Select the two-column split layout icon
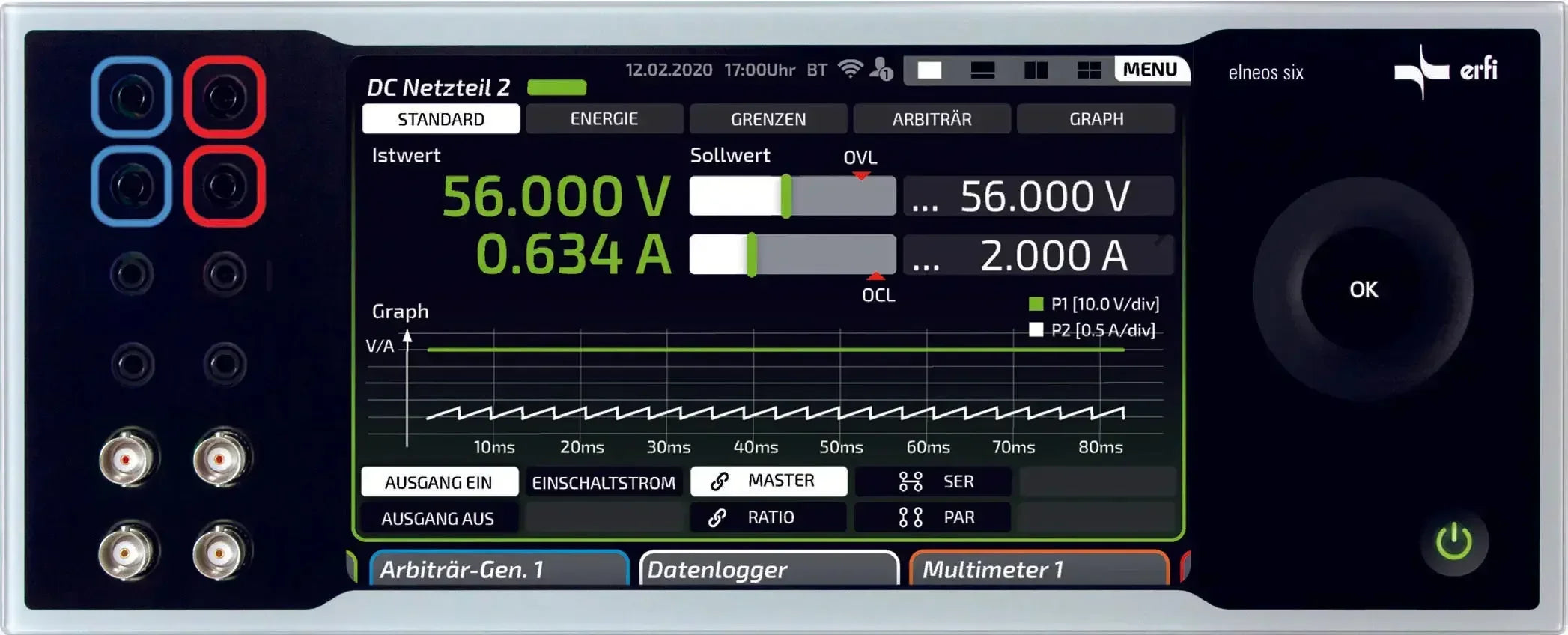The height and width of the screenshot is (635, 1568). [x=1036, y=70]
